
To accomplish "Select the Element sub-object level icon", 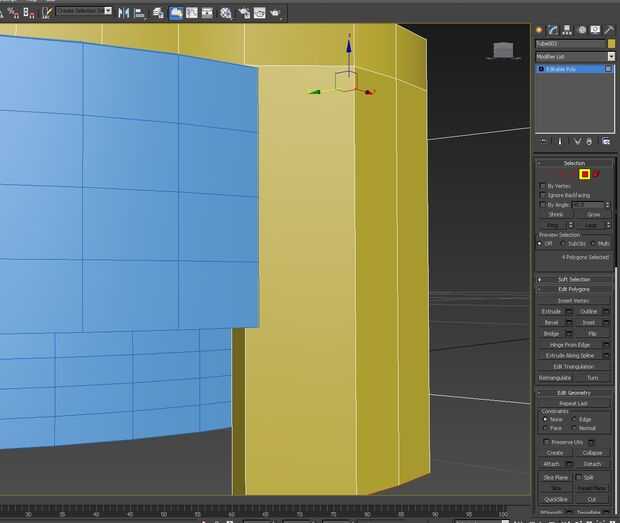I will (x=596, y=174).
